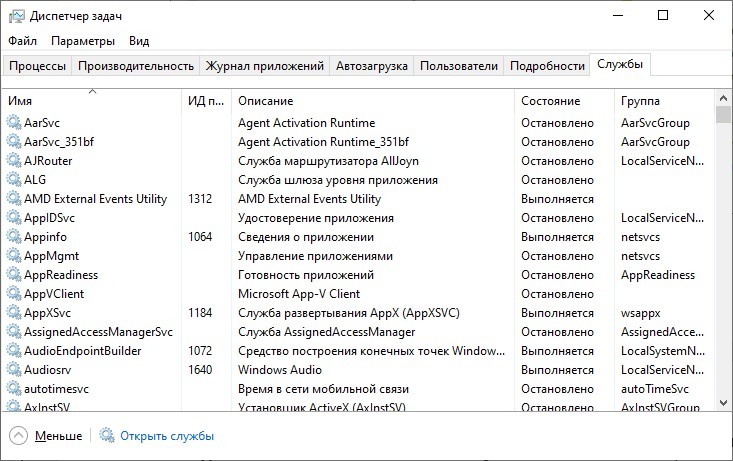Click the AppReadiness gear icon
Screen dimensions: 733x461
tap(14, 275)
